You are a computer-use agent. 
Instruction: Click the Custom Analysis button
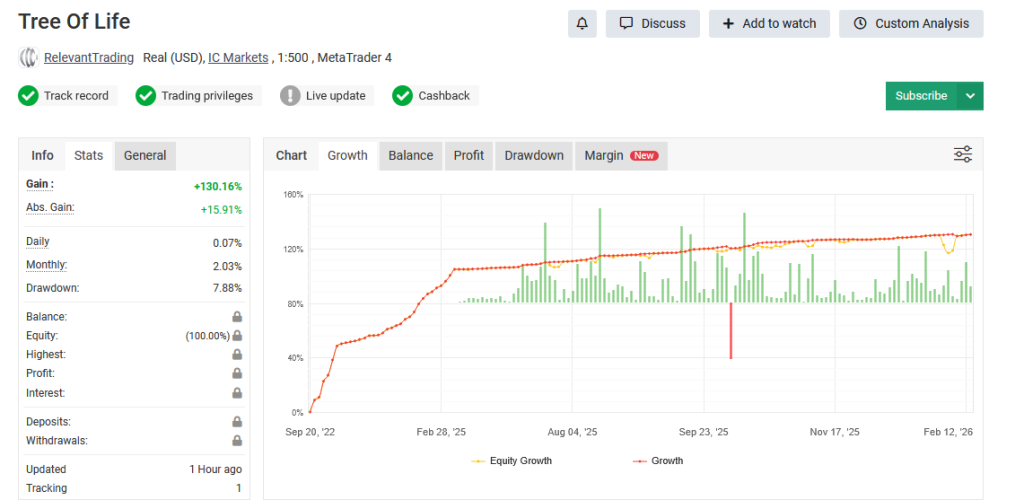click(x=911, y=24)
